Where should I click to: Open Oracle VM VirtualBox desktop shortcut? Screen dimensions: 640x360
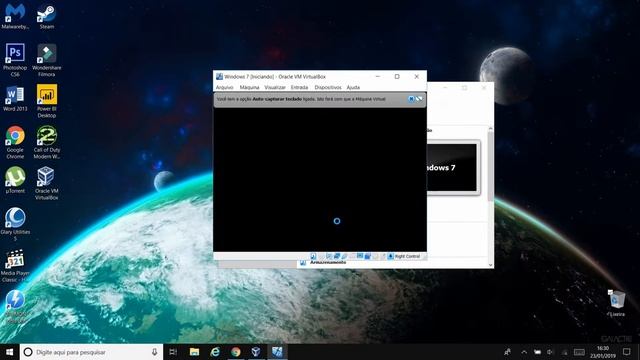(47, 183)
